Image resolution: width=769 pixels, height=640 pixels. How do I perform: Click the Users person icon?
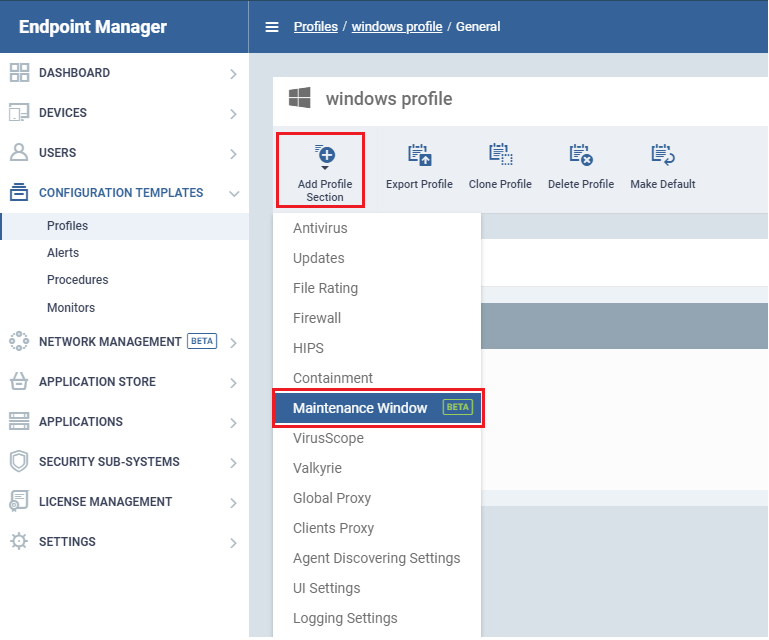[x=19, y=153]
